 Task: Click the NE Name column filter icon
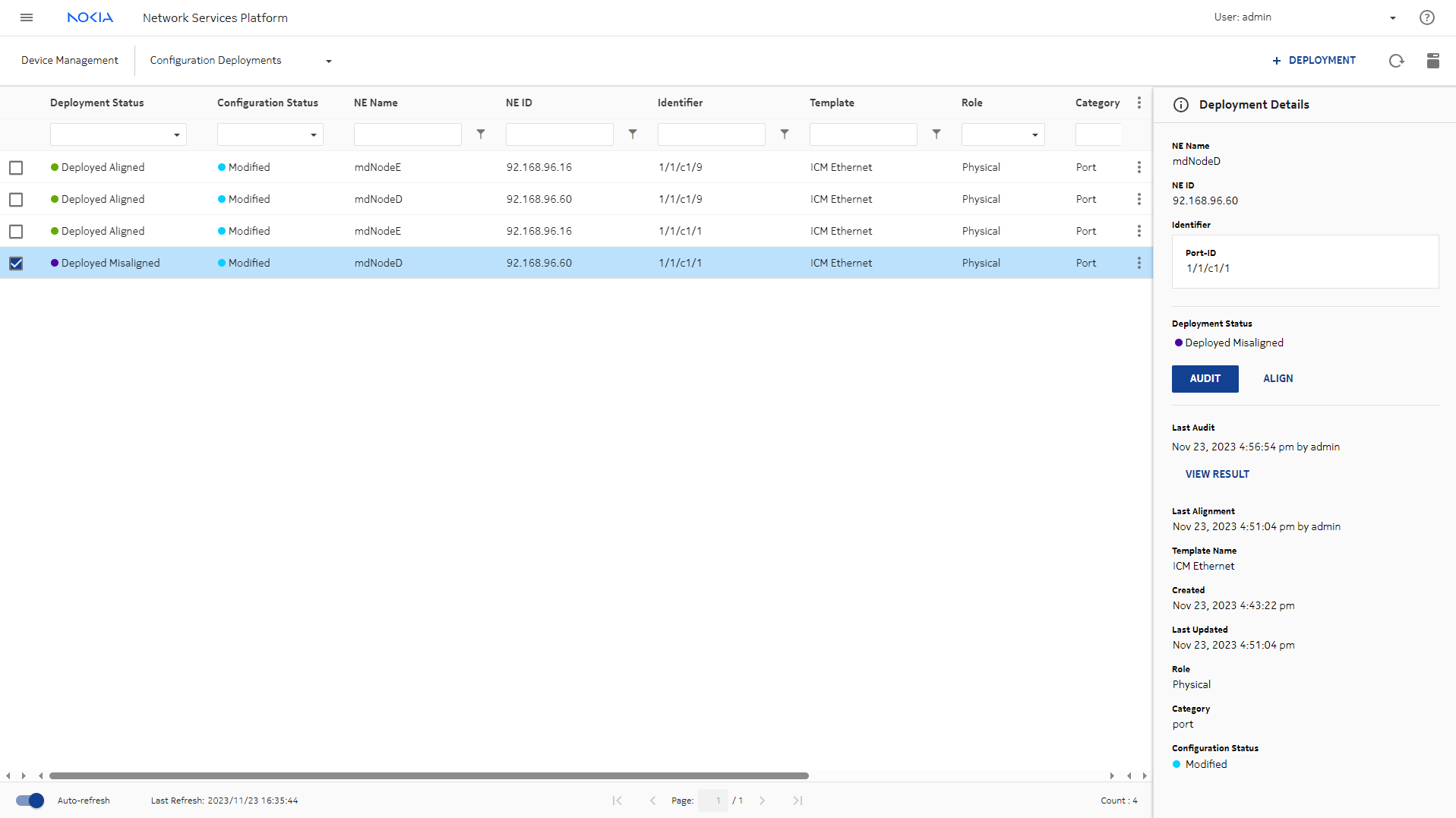(x=481, y=134)
